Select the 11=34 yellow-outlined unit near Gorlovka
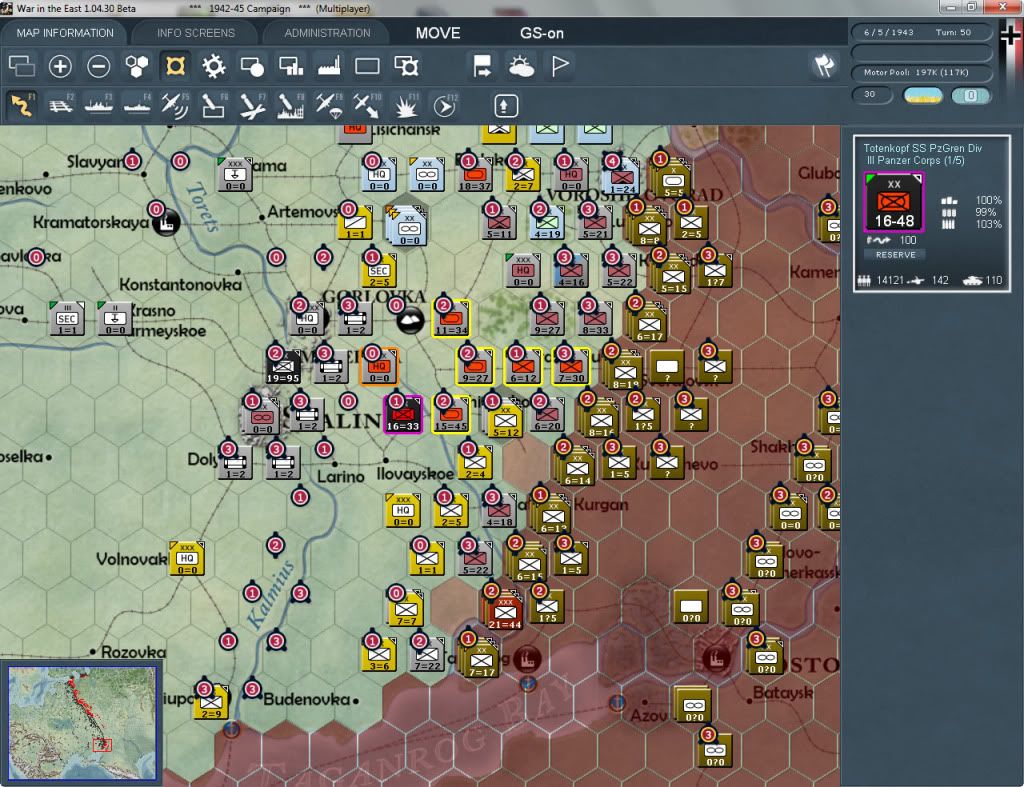 click(x=451, y=319)
